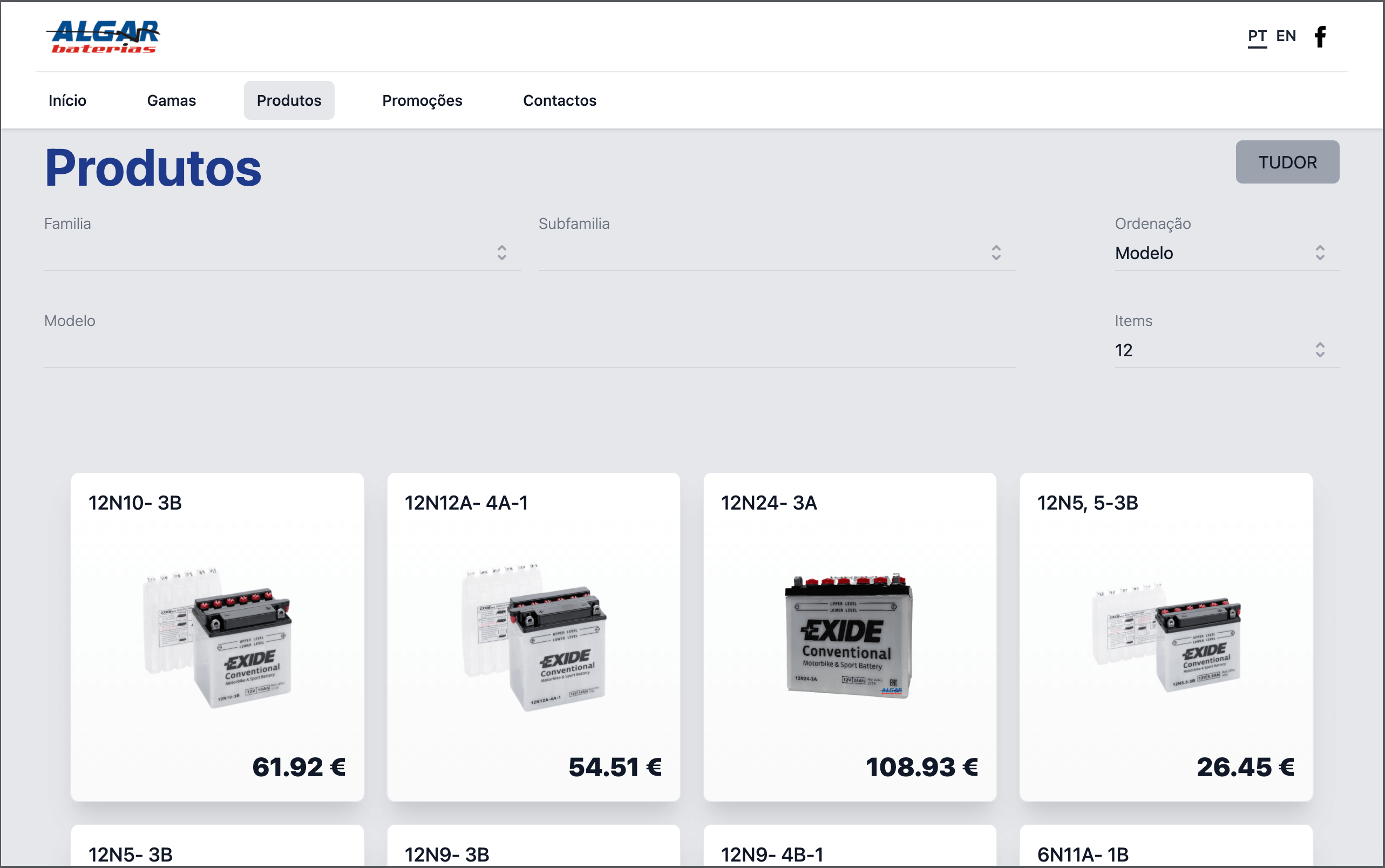Click the Produtos page heading
This screenshot has width=1385, height=868.
point(153,168)
